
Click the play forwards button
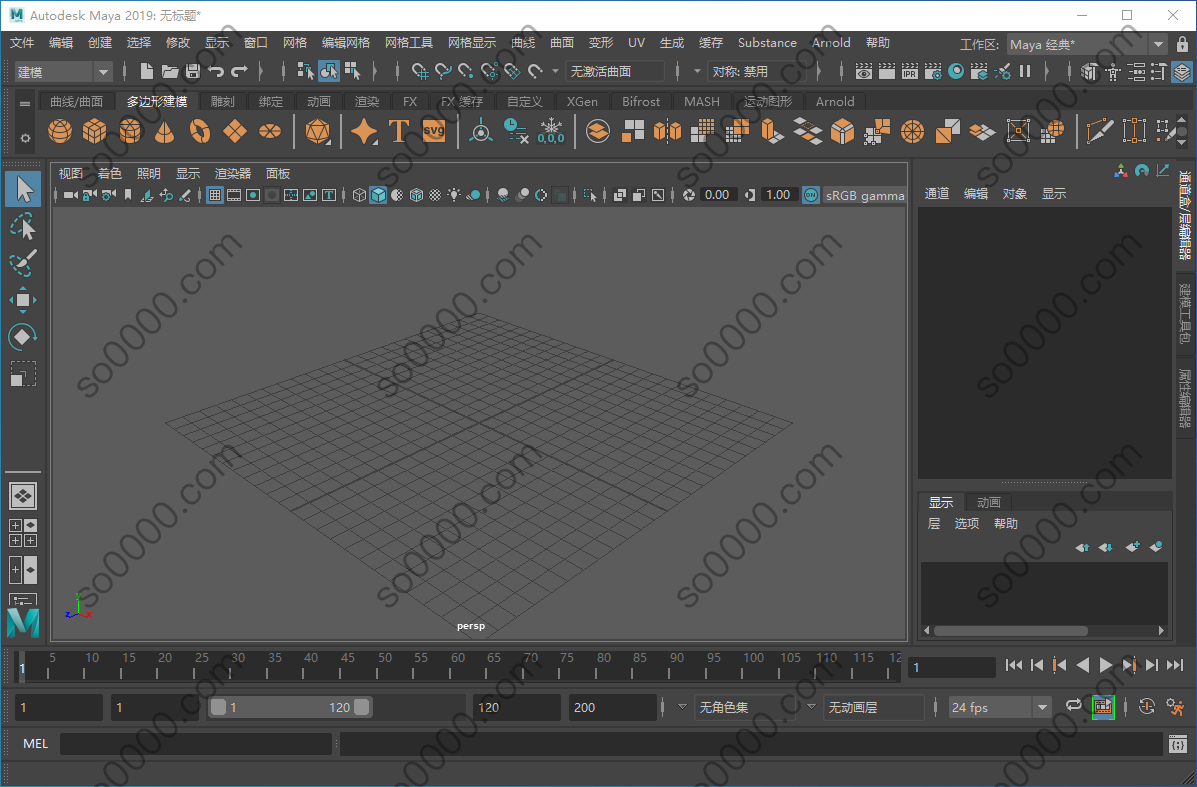point(1105,666)
